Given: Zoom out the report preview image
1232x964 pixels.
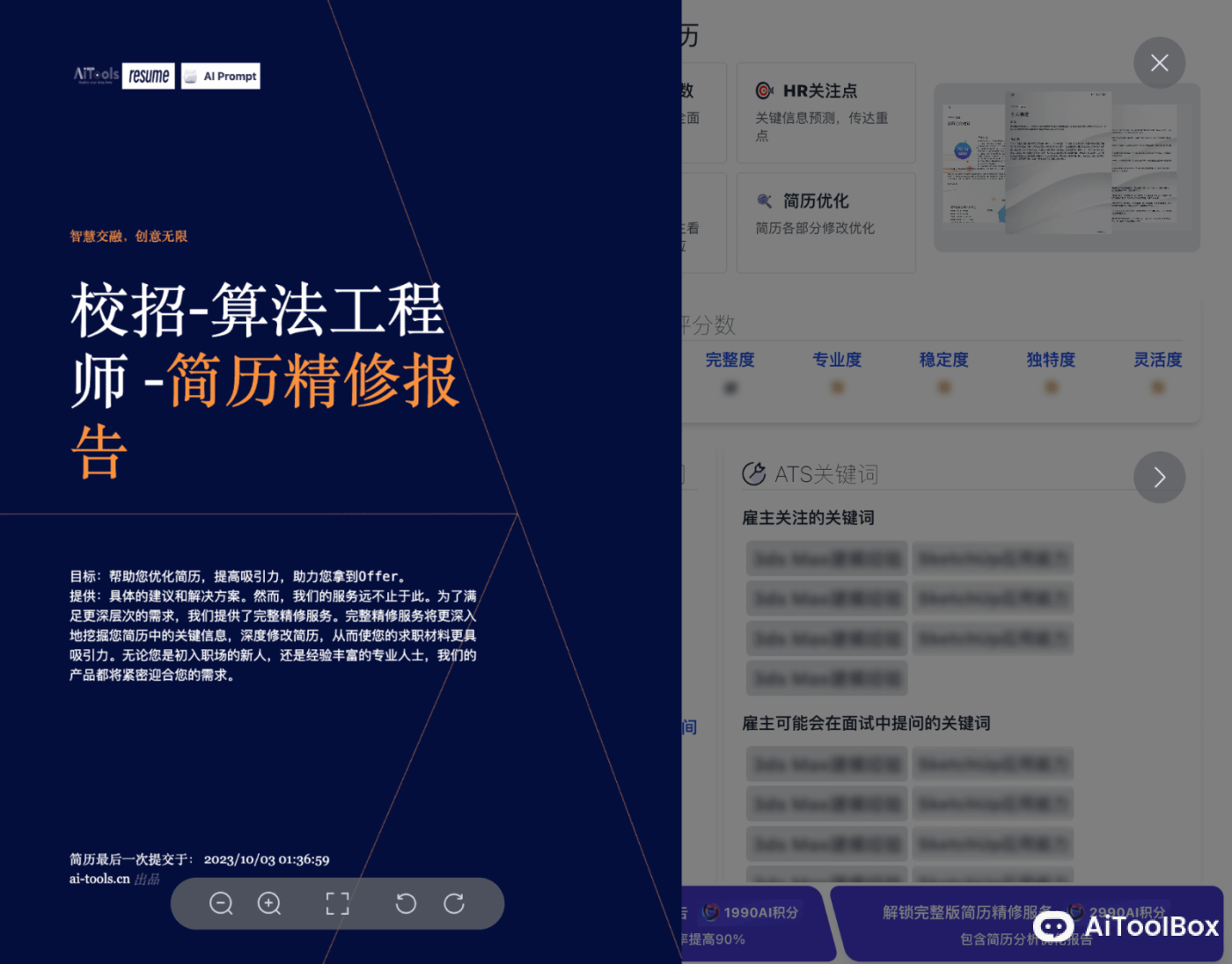Looking at the screenshot, I should pos(221,903).
